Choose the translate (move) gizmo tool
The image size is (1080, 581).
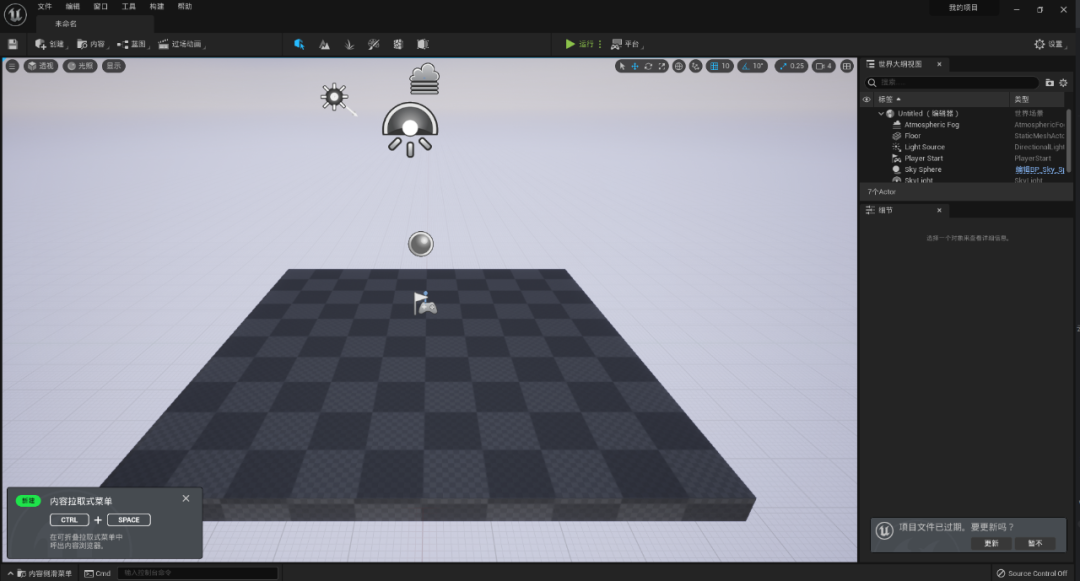[x=635, y=66]
